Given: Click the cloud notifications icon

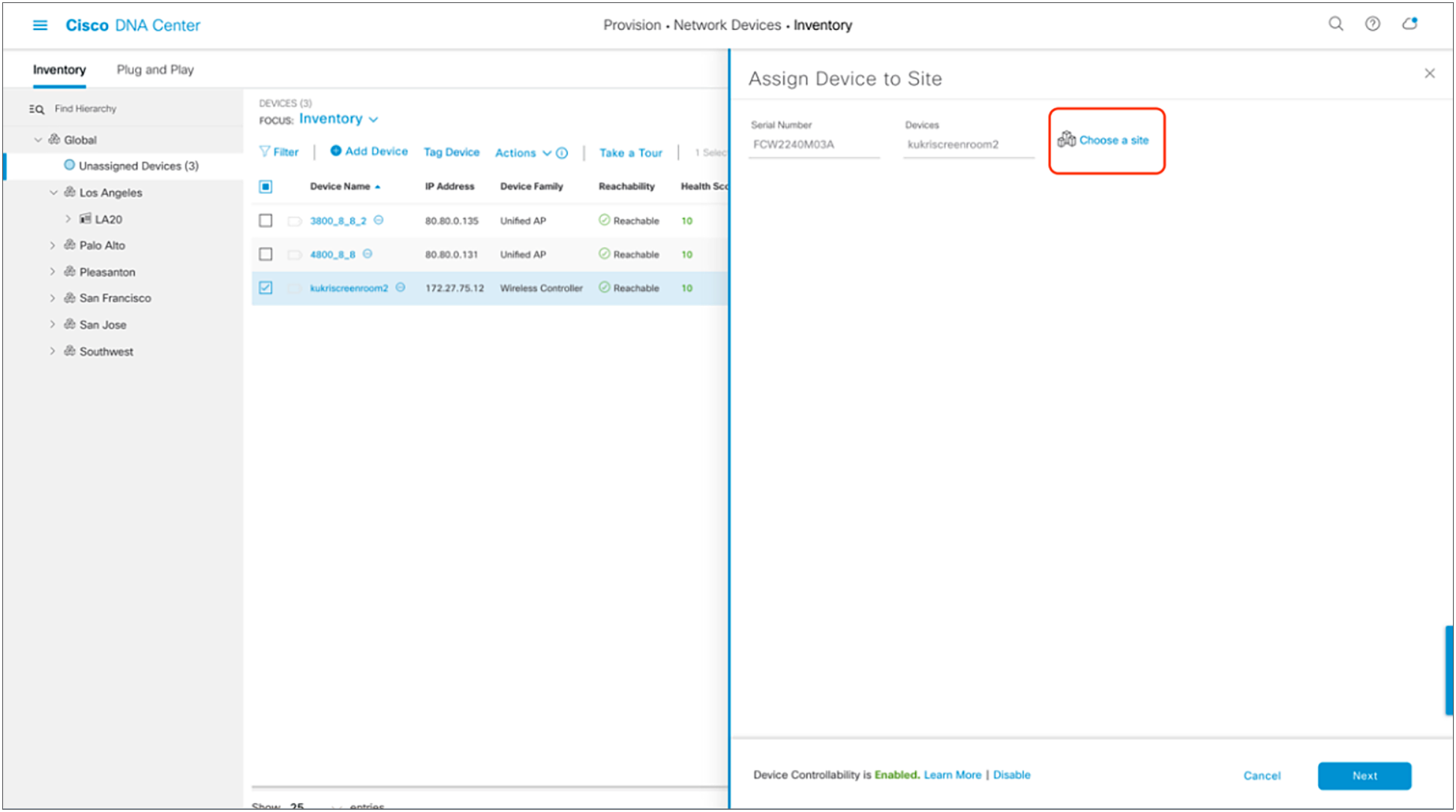Looking at the screenshot, I should 1410,24.
